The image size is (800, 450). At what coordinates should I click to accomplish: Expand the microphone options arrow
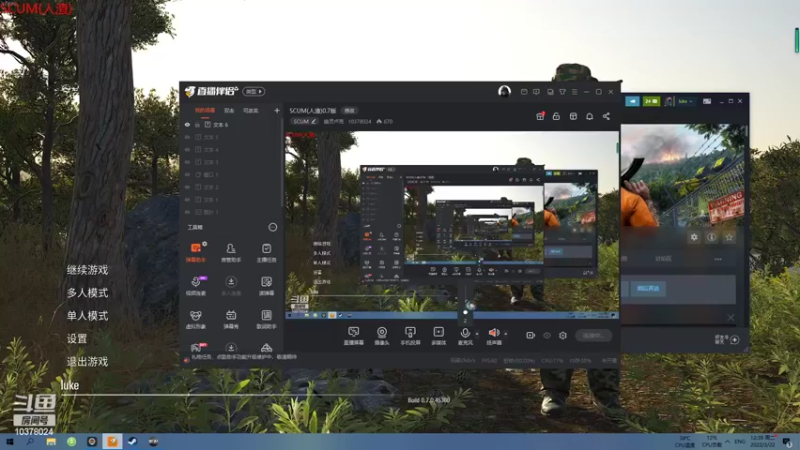pos(477,334)
